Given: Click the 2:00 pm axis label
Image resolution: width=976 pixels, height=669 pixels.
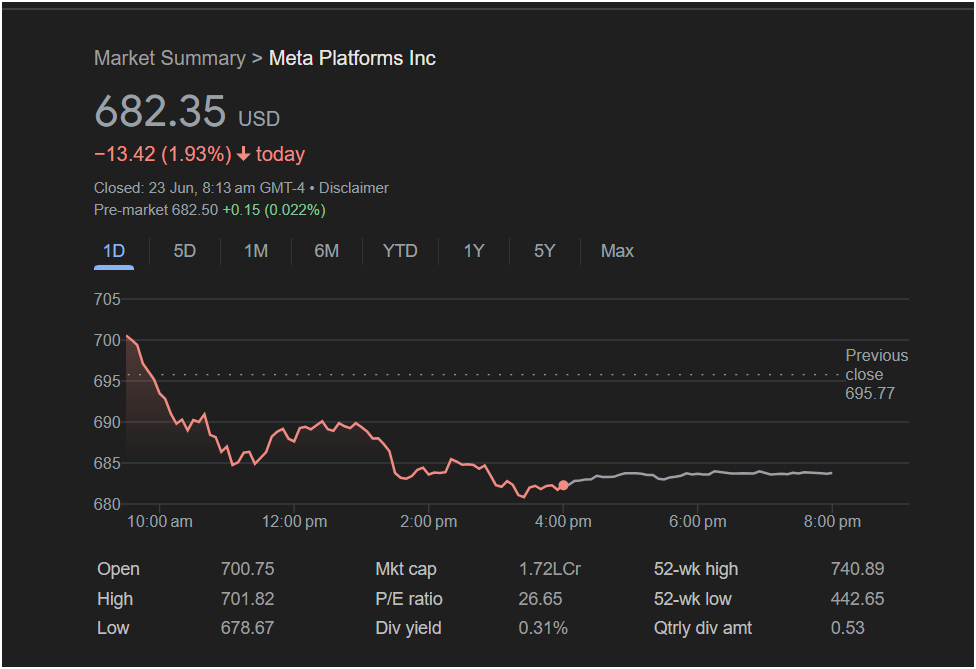Looking at the screenshot, I should (x=428, y=522).
